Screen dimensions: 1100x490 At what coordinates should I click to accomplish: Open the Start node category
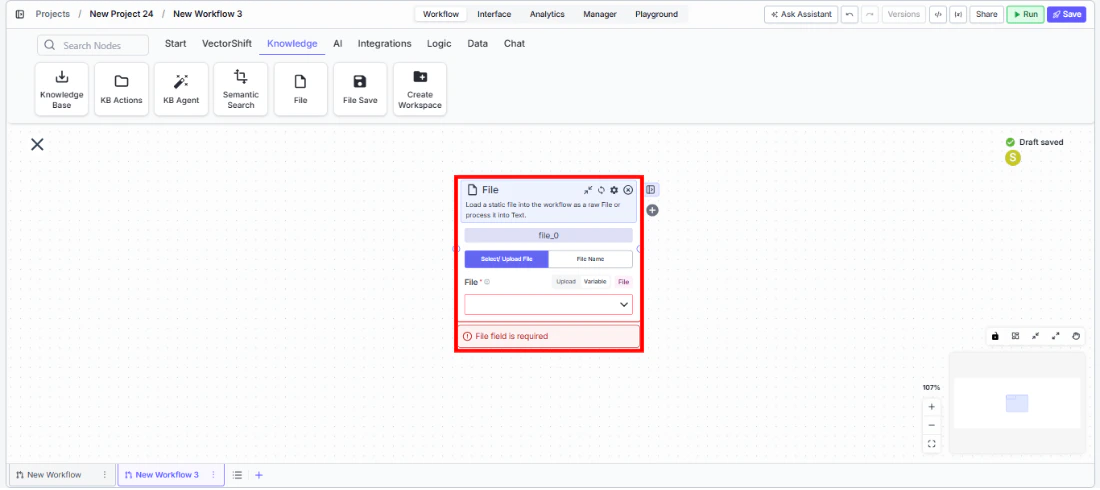click(x=175, y=44)
